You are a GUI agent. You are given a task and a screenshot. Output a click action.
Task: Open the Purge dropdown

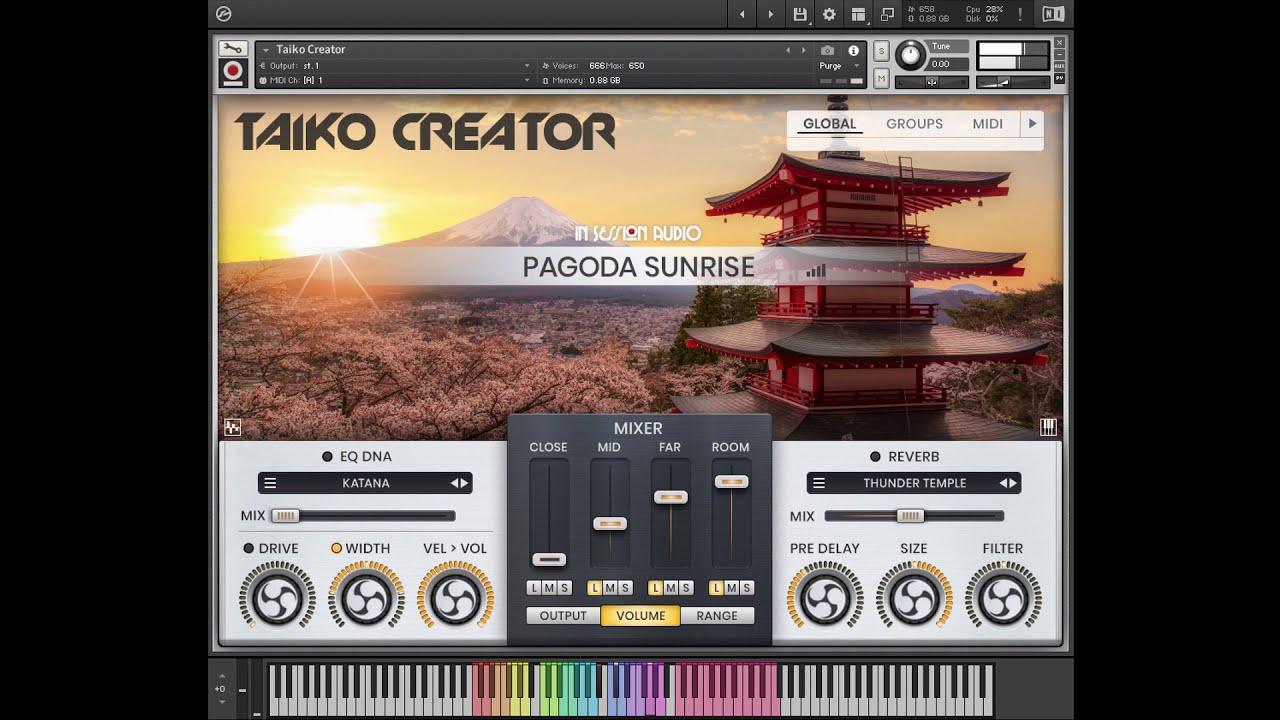point(839,66)
